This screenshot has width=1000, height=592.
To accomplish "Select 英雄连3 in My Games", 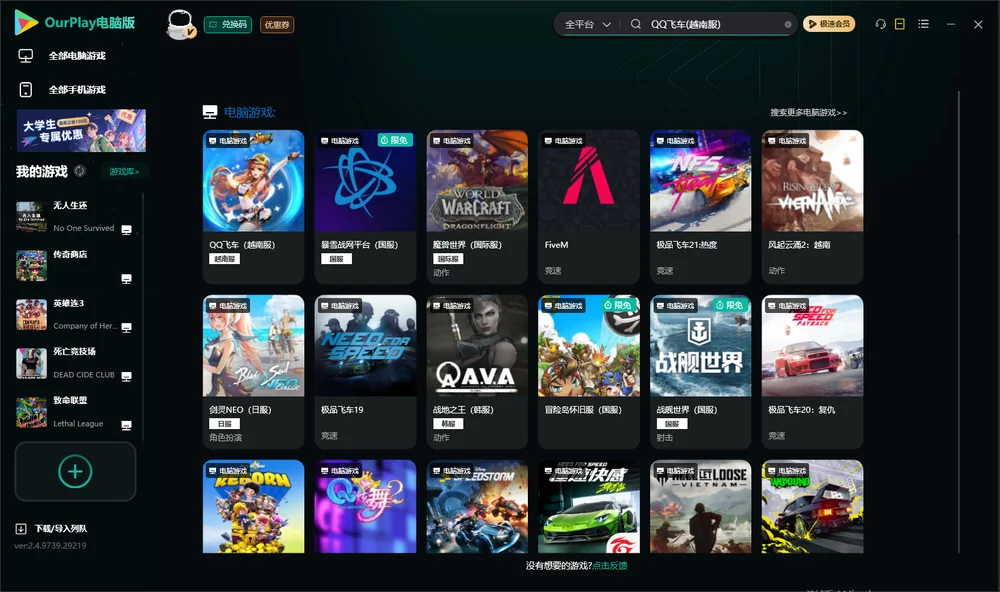I will (75, 315).
